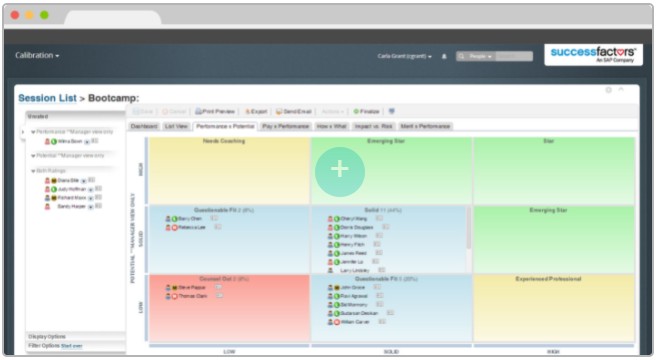The width and height of the screenshot is (657, 360).
Task: Open the notifications bell icon
Action: coord(444,56)
